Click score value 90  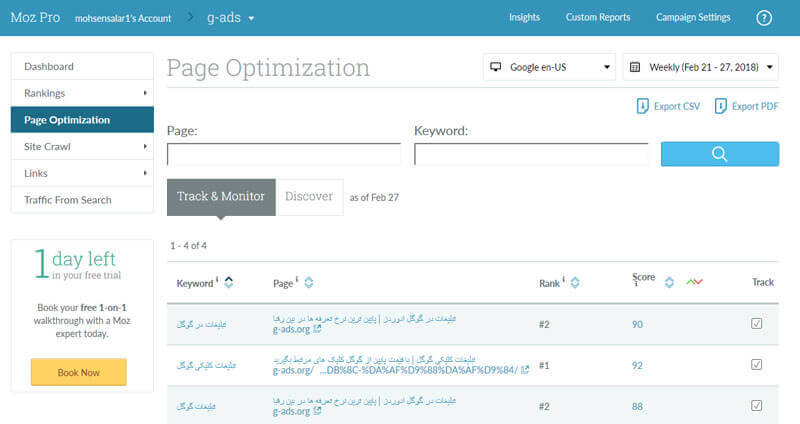click(637, 324)
